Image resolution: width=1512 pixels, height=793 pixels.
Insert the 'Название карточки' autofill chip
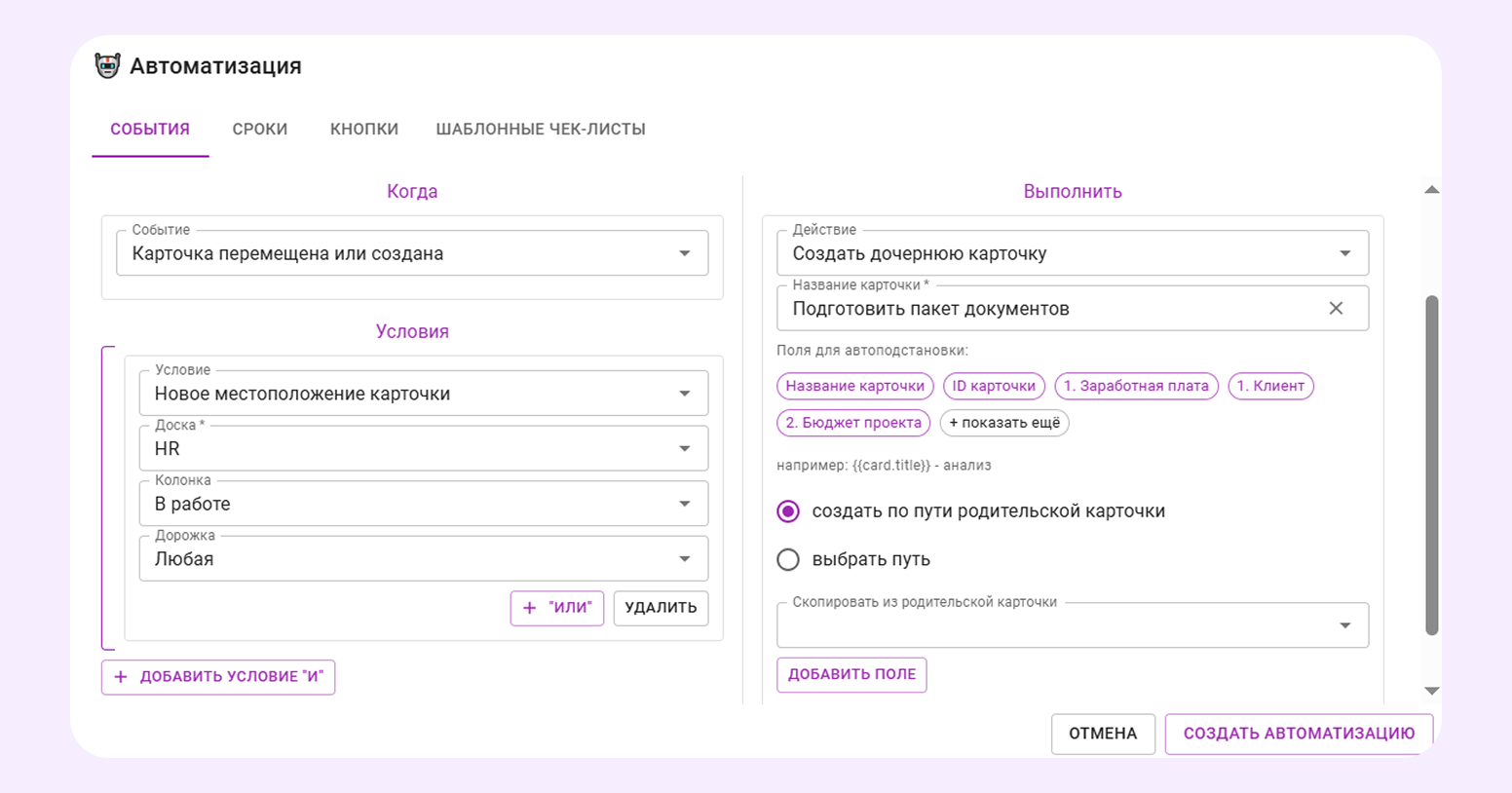[854, 386]
